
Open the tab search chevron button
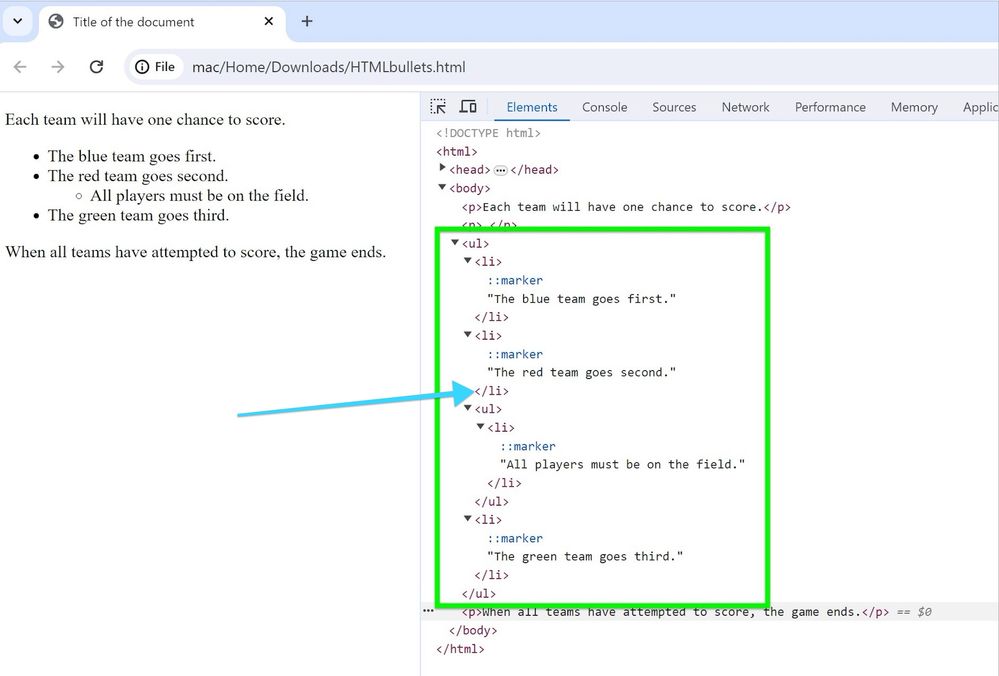tap(18, 21)
